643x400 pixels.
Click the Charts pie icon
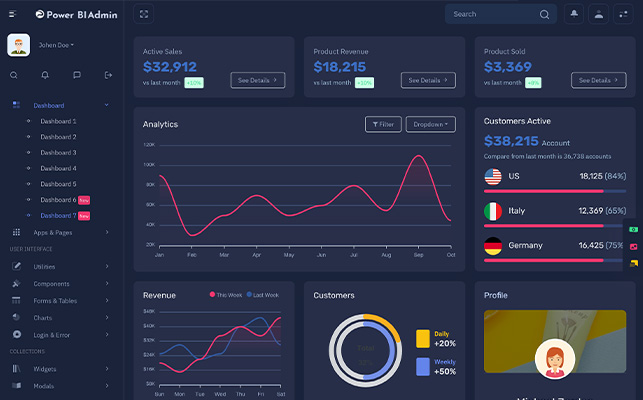point(16,317)
